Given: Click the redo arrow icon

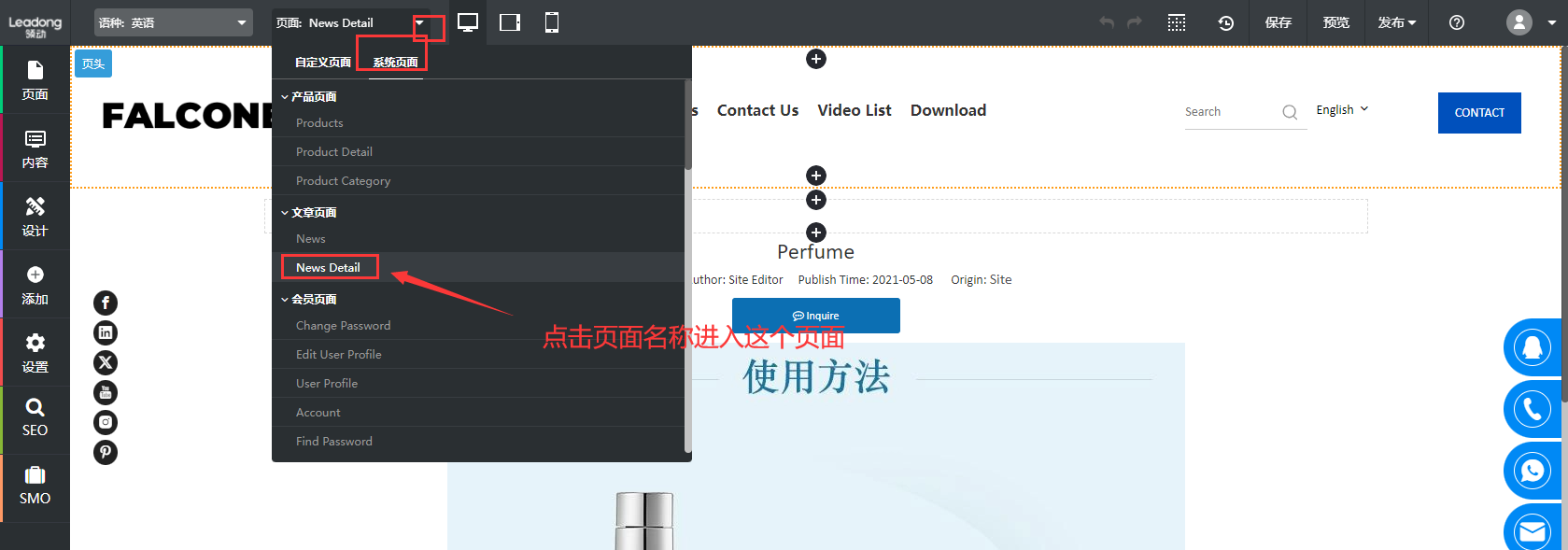Looking at the screenshot, I should coord(1135,22).
